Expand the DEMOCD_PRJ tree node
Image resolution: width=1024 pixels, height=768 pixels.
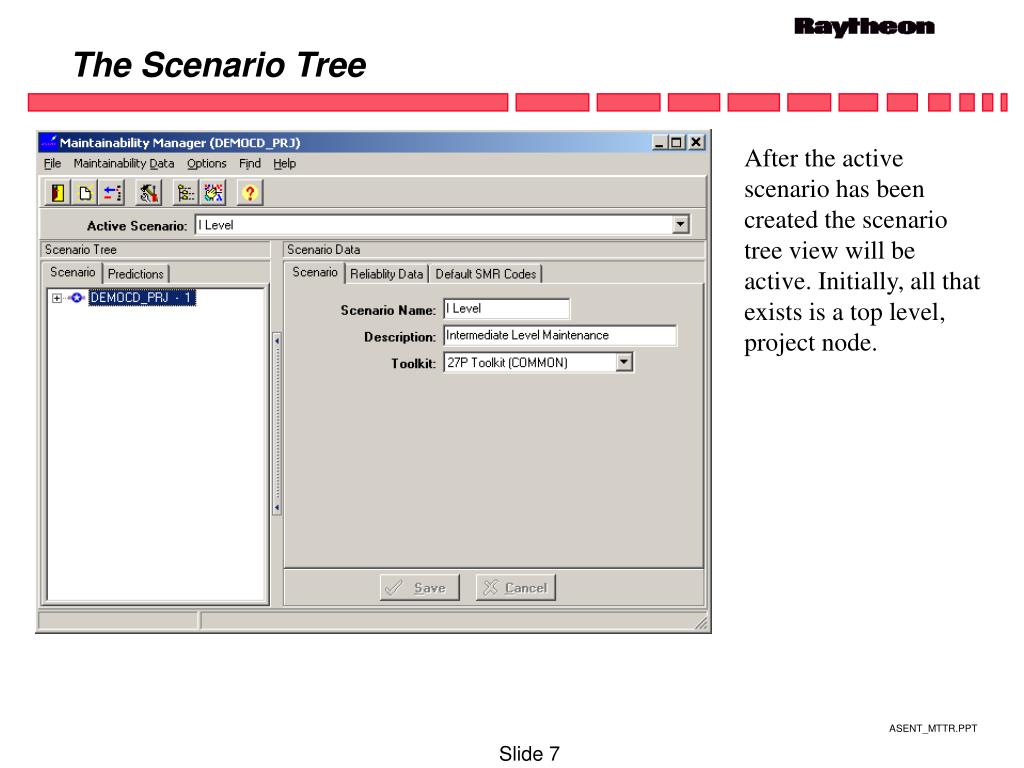pyautogui.click(x=57, y=298)
